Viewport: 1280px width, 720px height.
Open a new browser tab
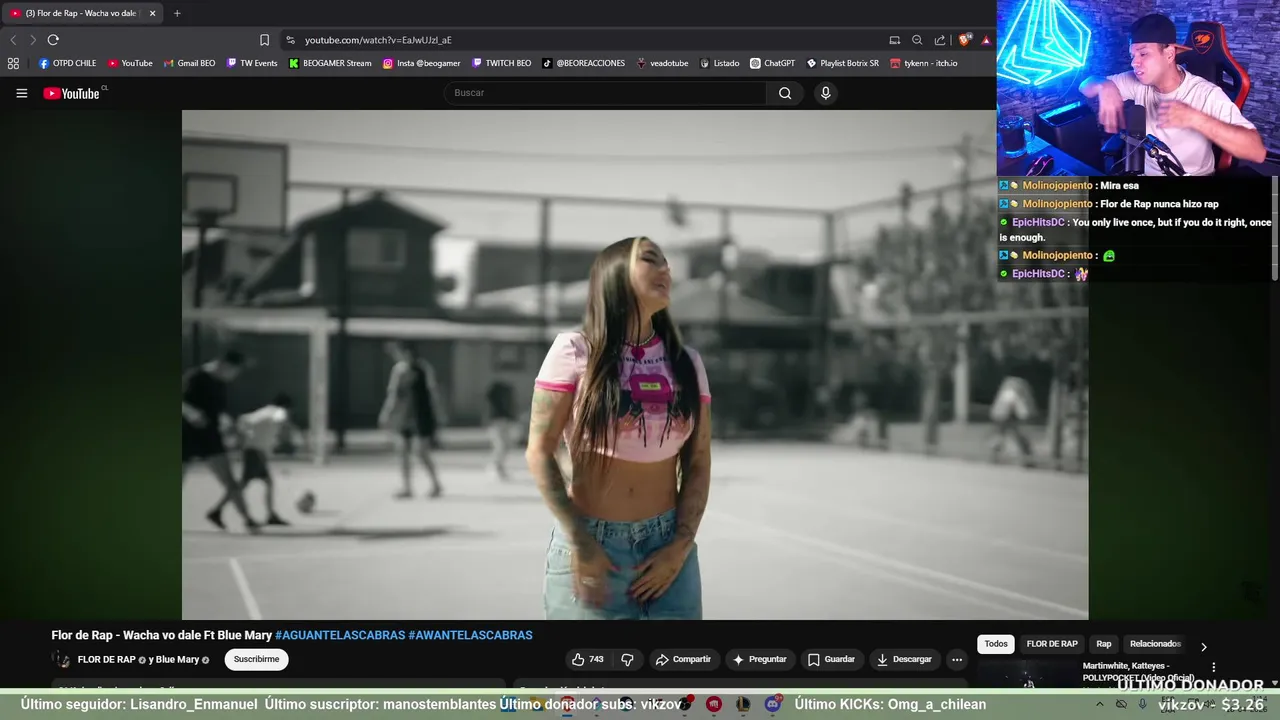tap(177, 13)
